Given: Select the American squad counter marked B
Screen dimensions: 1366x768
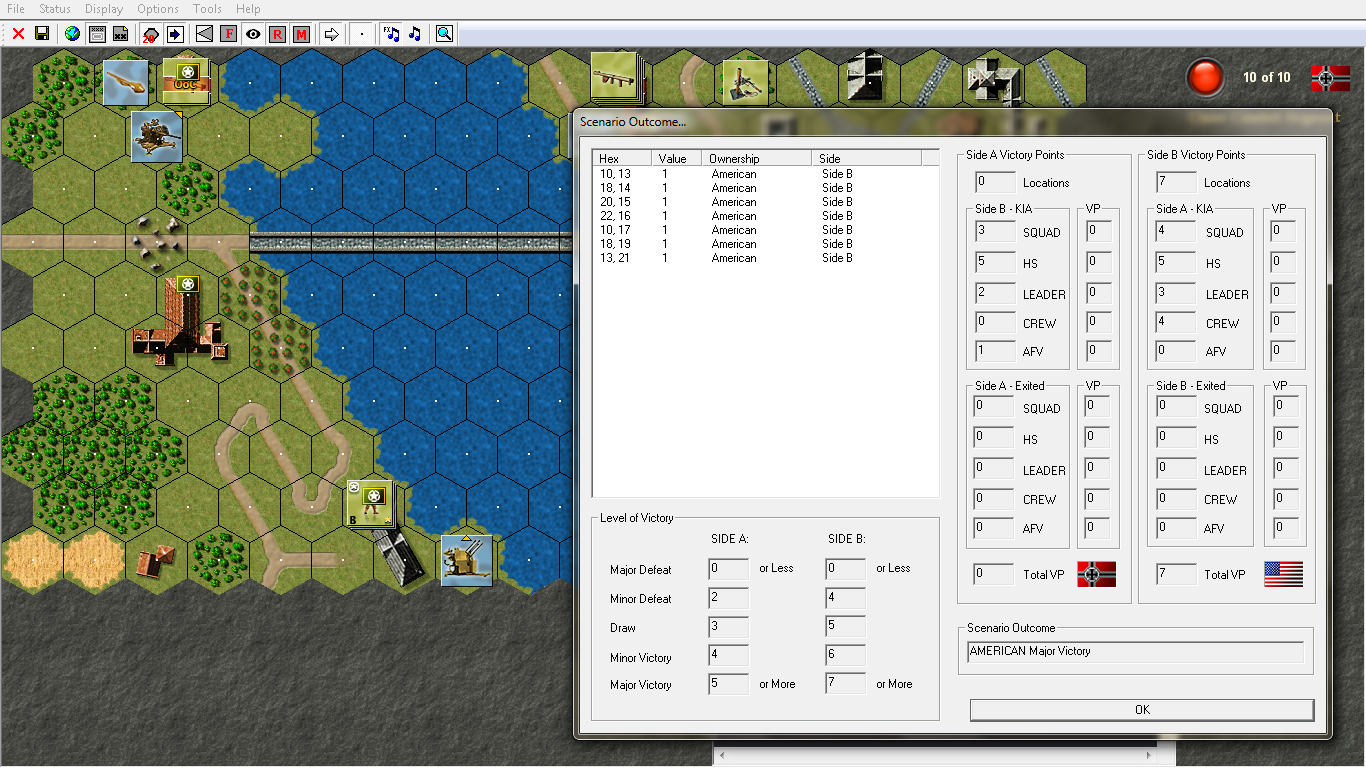Looking at the screenshot, I should pos(371,503).
